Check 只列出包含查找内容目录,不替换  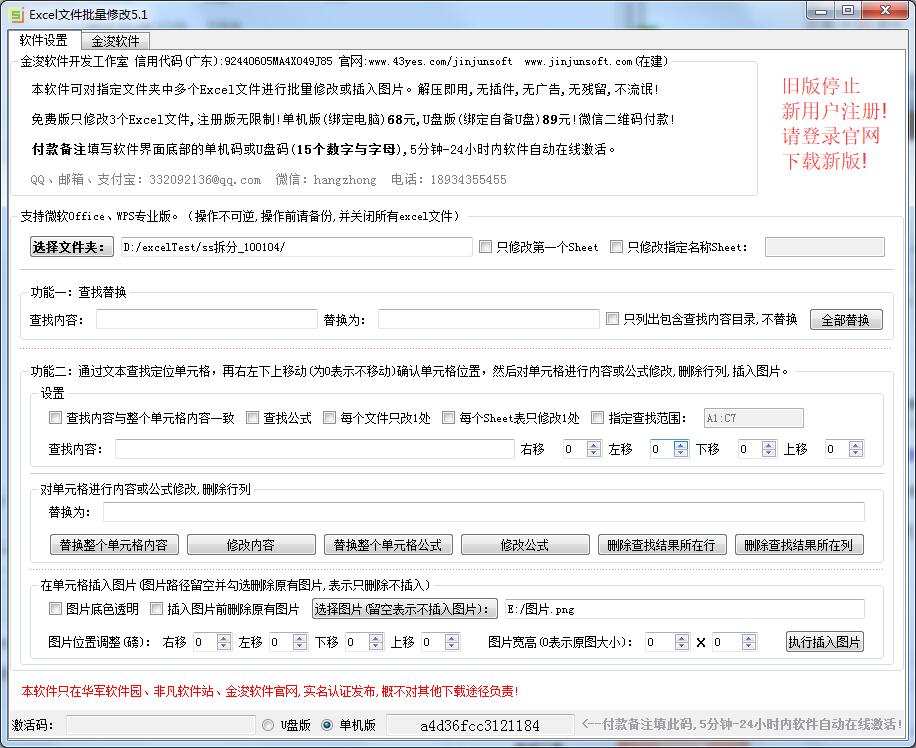(x=612, y=318)
